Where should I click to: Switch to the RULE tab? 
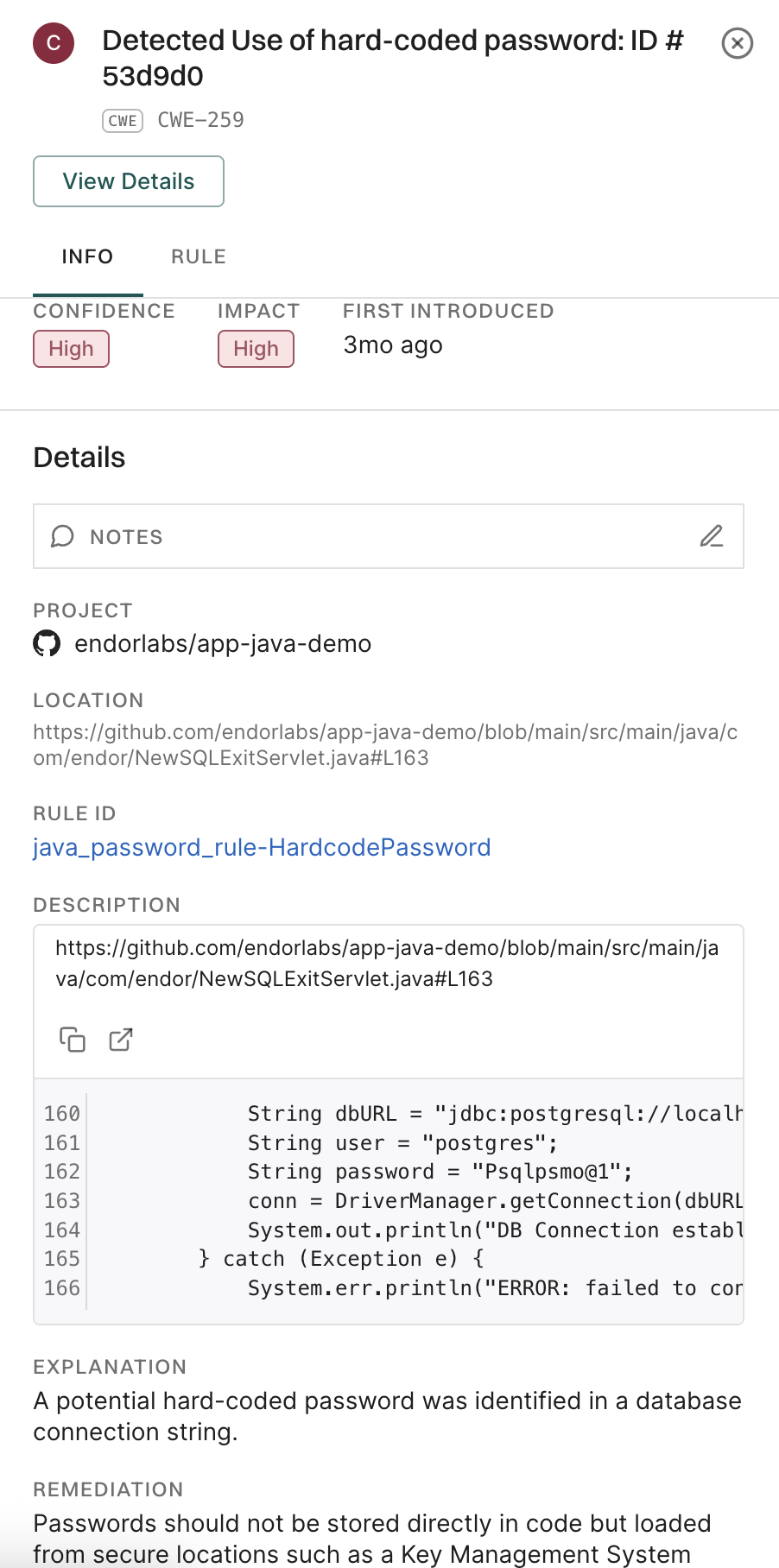[199, 256]
